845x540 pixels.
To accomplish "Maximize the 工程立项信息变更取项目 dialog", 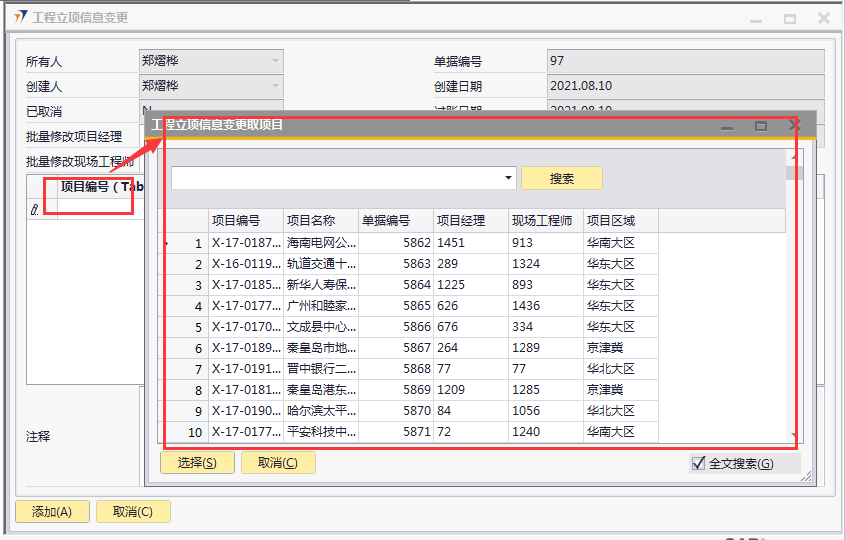I will 761,126.
